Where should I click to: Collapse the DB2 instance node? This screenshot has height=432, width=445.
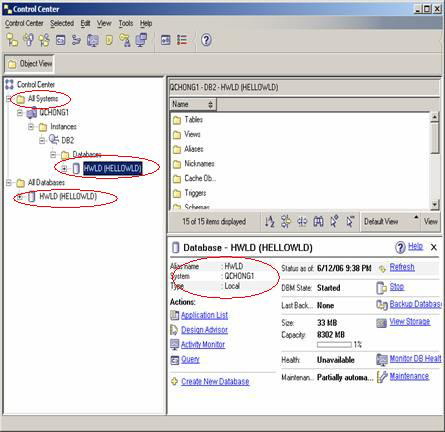(42, 140)
